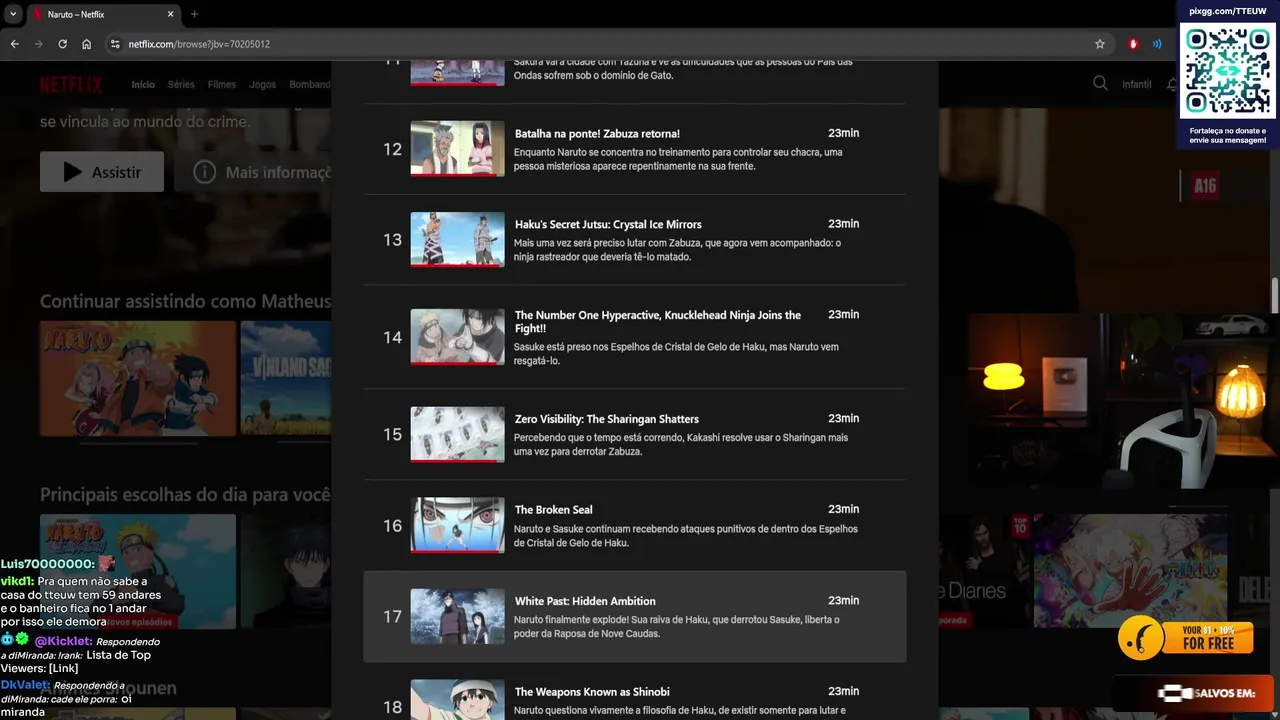Play episode 17 White Past thumbnail
The image size is (1280, 720).
tap(457, 616)
